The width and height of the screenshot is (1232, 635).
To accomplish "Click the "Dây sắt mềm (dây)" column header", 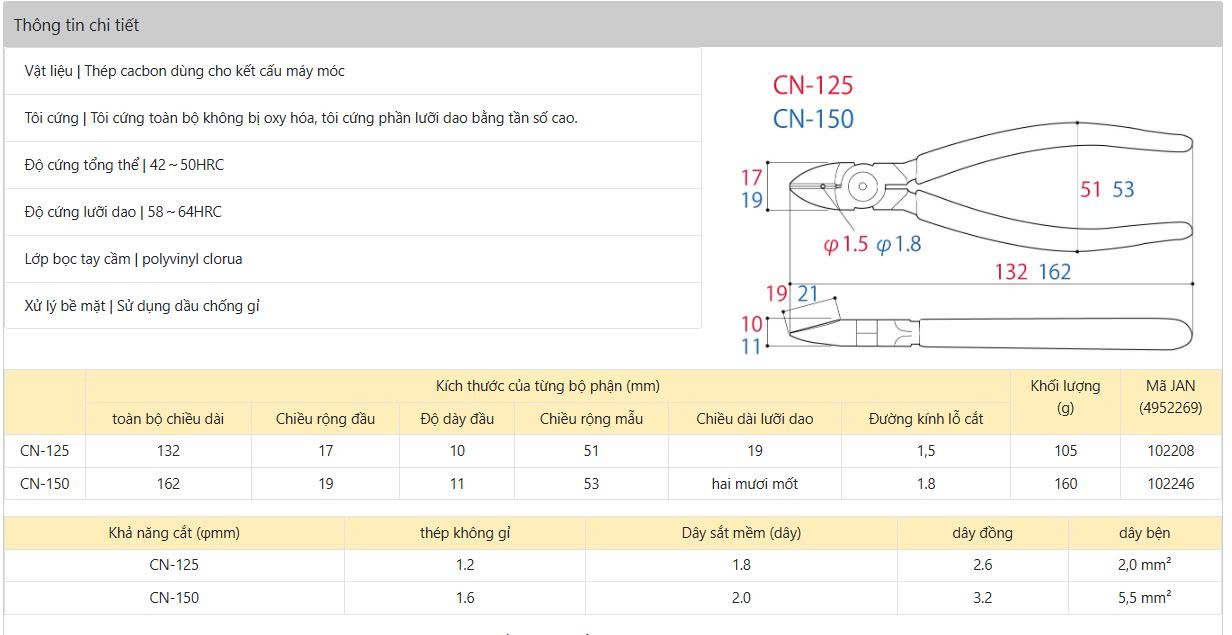I will coord(741,533).
